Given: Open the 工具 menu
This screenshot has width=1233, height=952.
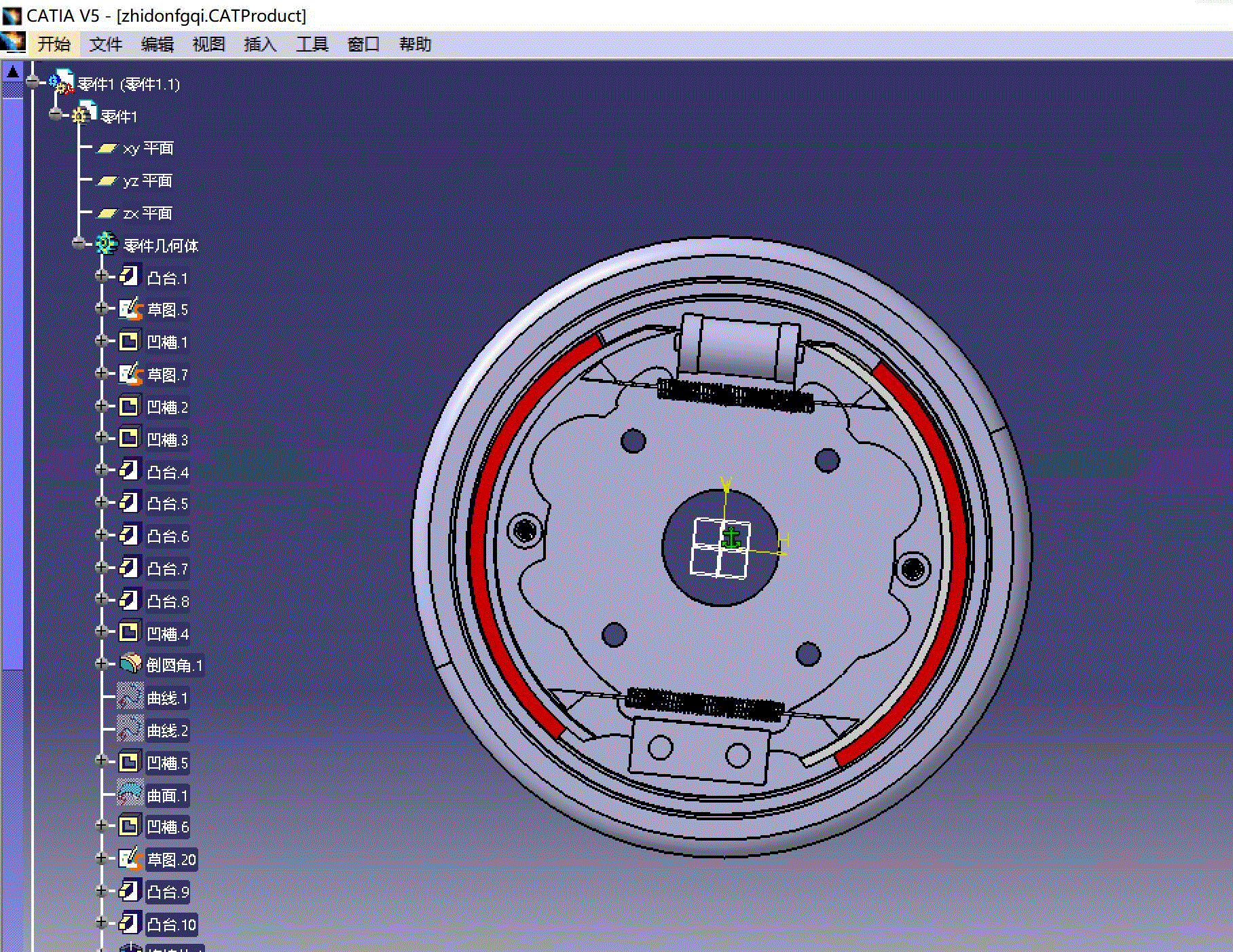Looking at the screenshot, I should pyautogui.click(x=312, y=44).
